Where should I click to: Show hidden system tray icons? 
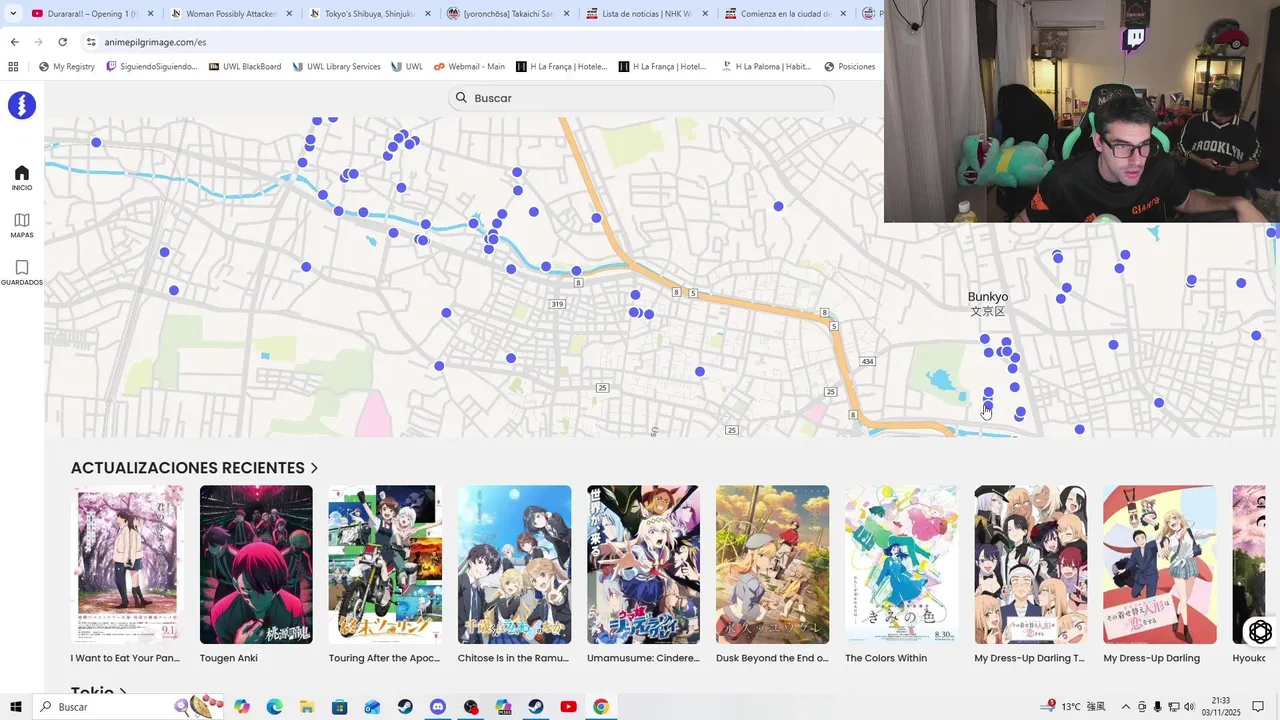[x=1125, y=707]
